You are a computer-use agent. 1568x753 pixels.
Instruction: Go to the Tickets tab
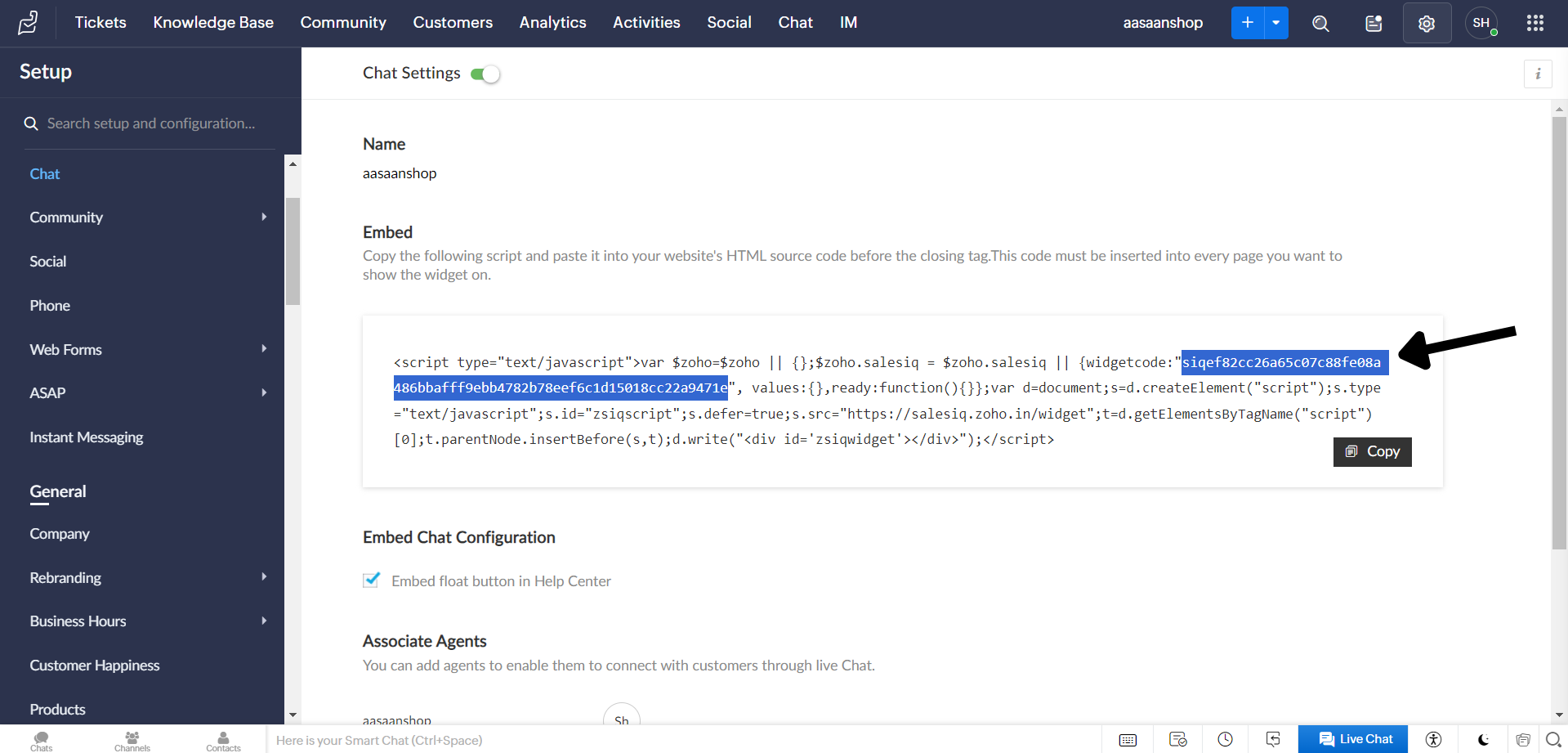pos(101,23)
